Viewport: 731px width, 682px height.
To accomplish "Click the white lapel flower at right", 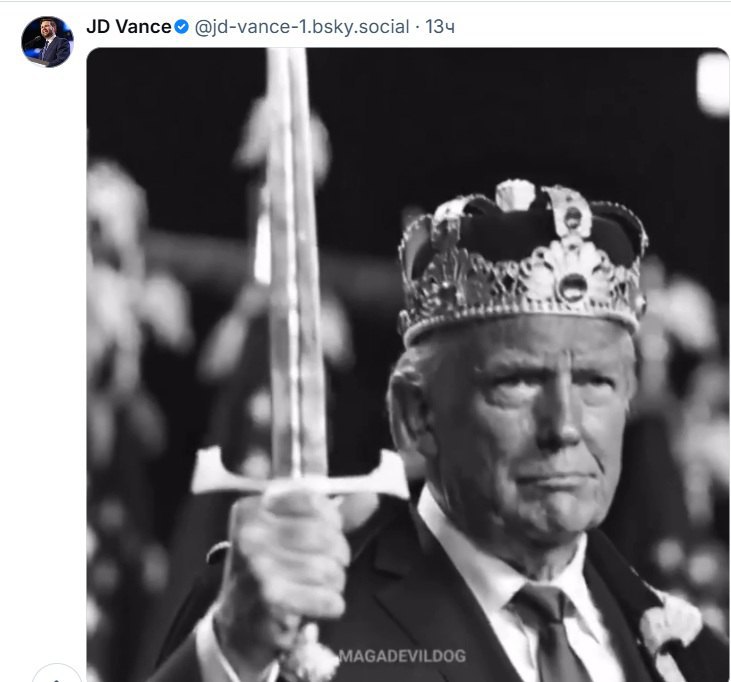I will (x=670, y=620).
